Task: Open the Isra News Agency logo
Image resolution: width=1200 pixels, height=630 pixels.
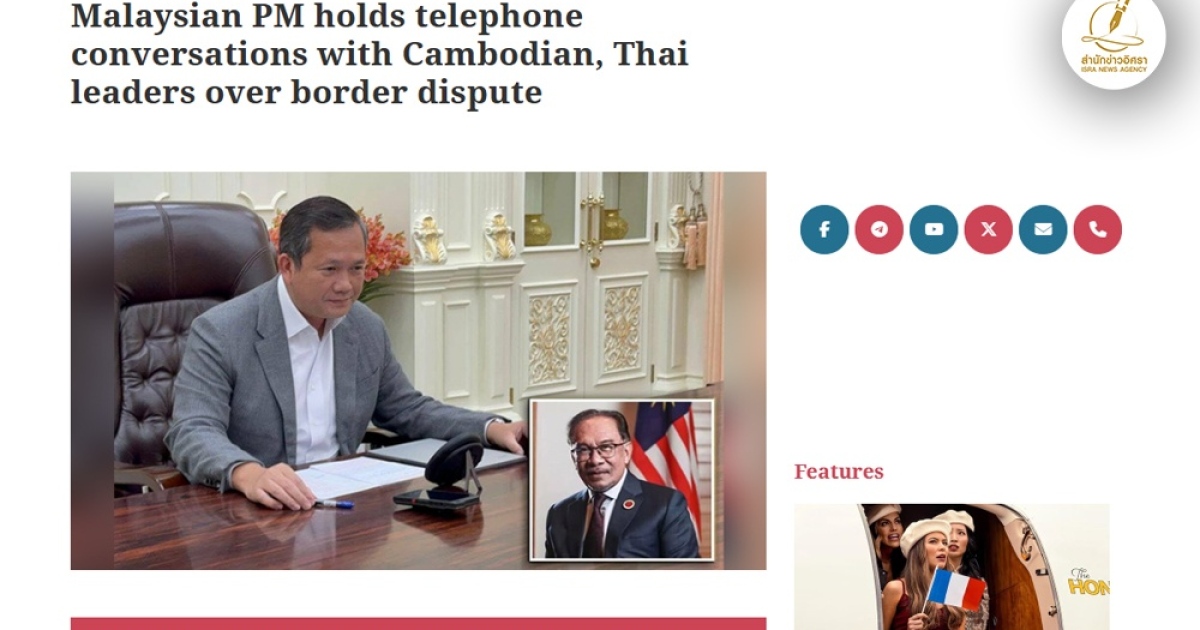Action: (x=1113, y=40)
